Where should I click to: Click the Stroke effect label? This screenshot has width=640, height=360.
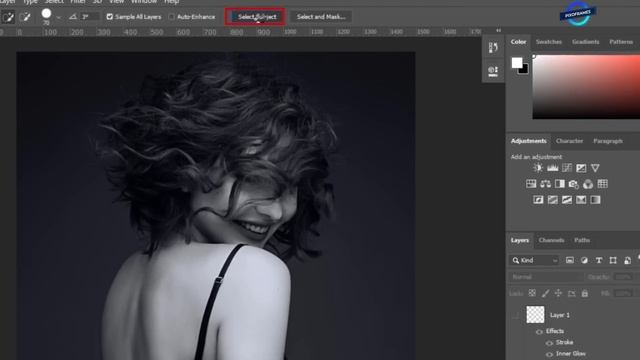(564, 342)
